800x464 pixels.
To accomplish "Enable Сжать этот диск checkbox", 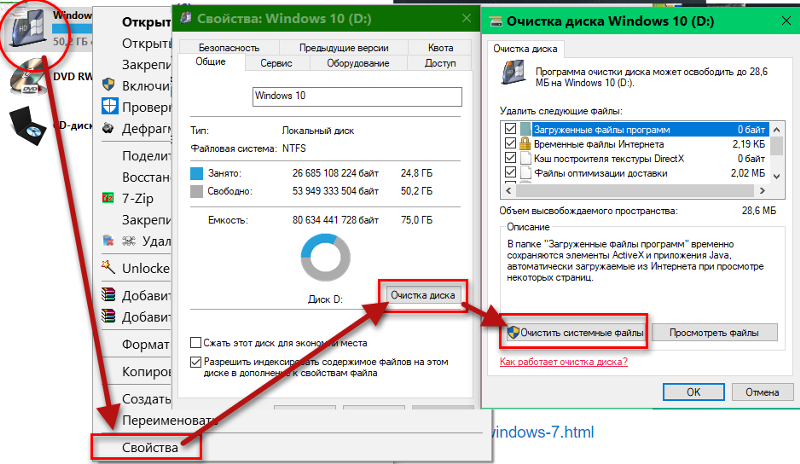I will pyautogui.click(x=195, y=343).
